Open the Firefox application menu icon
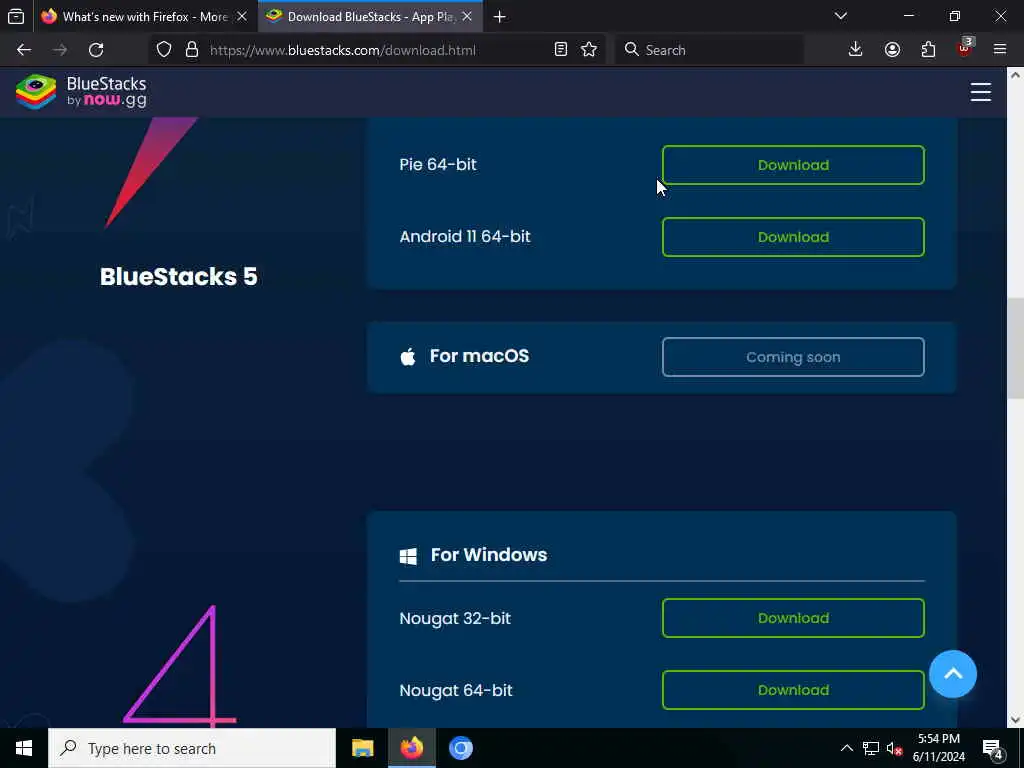Image resolution: width=1024 pixels, height=768 pixels. pyautogui.click(x=1000, y=50)
